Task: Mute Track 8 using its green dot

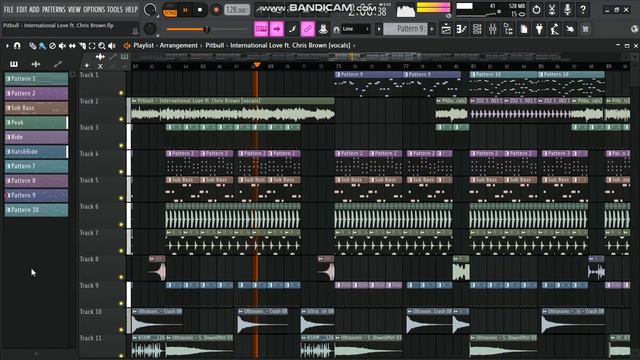Action: point(121,277)
